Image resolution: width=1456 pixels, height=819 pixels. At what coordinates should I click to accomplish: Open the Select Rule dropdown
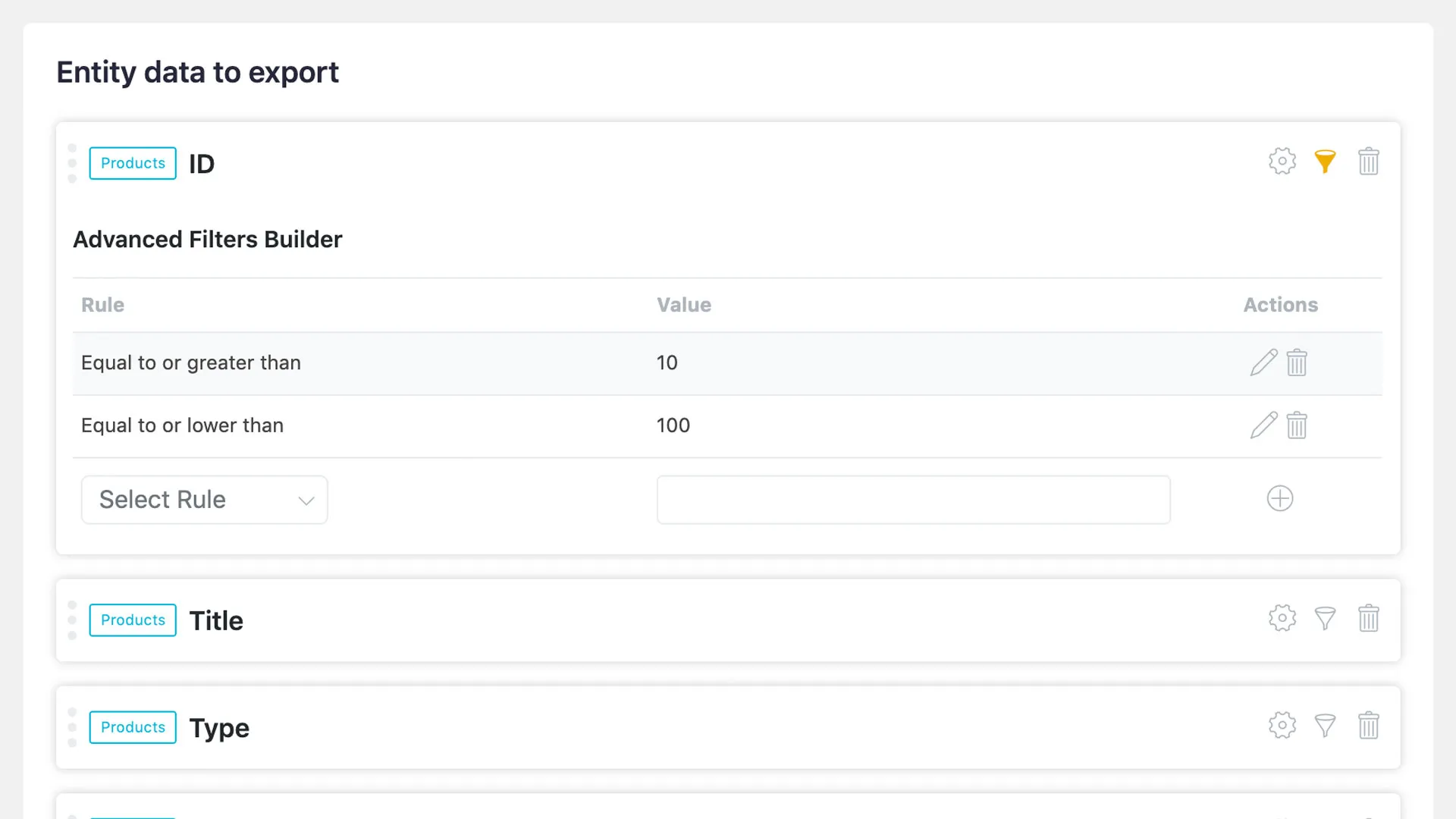pos(204,500)
